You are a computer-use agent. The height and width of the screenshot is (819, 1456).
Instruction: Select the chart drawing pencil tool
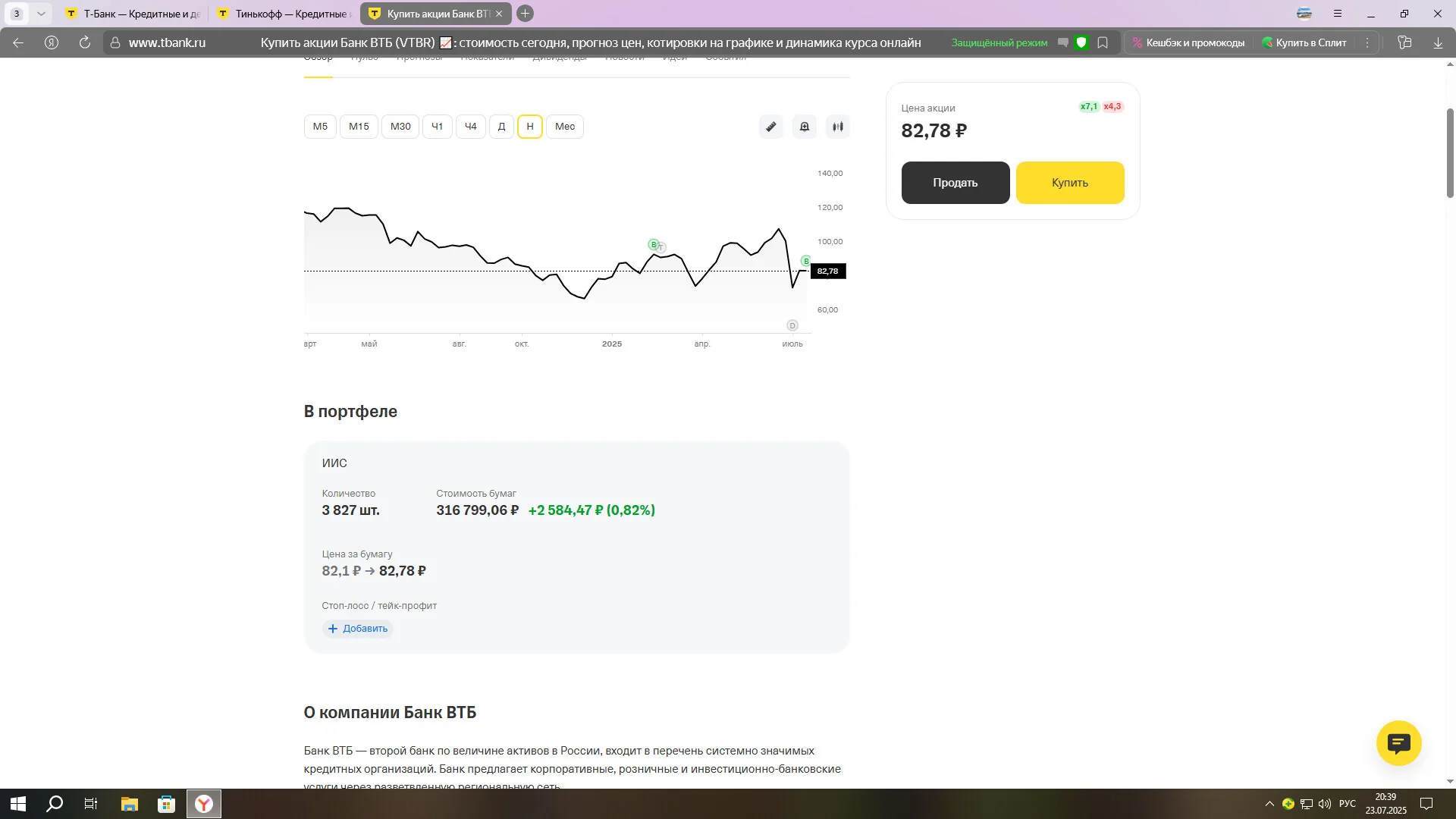point(771,127)
